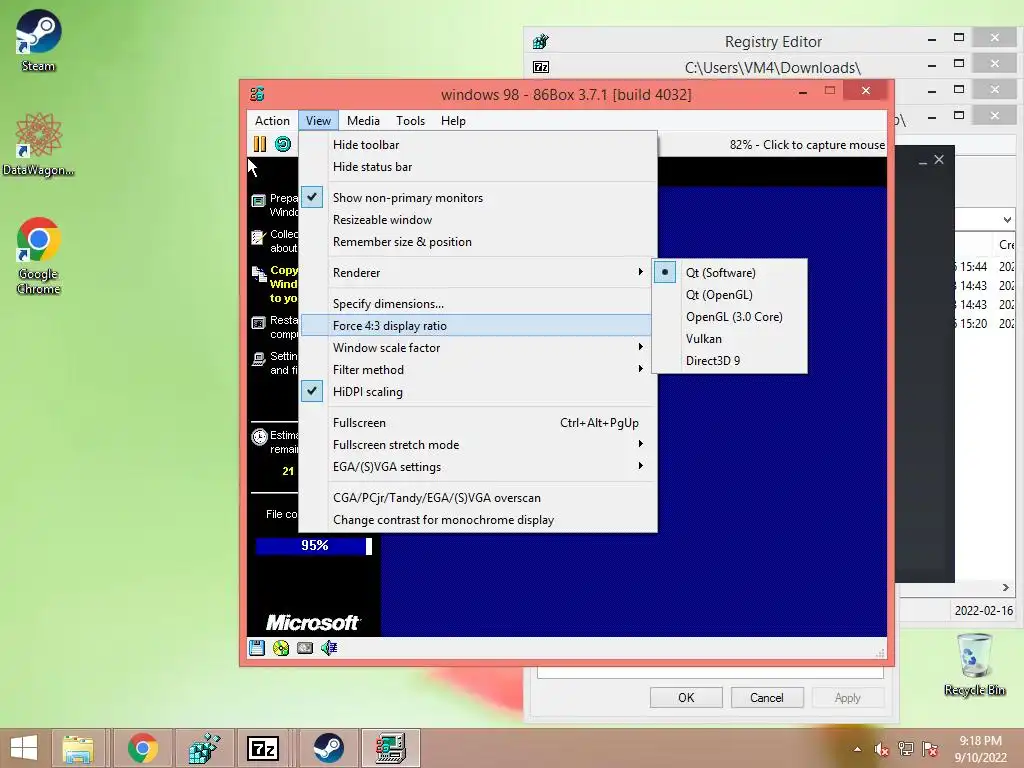Toggle HiDPI scaling option
The height and width of the screenshot is (768, 1024).
(x=478, y=392)
